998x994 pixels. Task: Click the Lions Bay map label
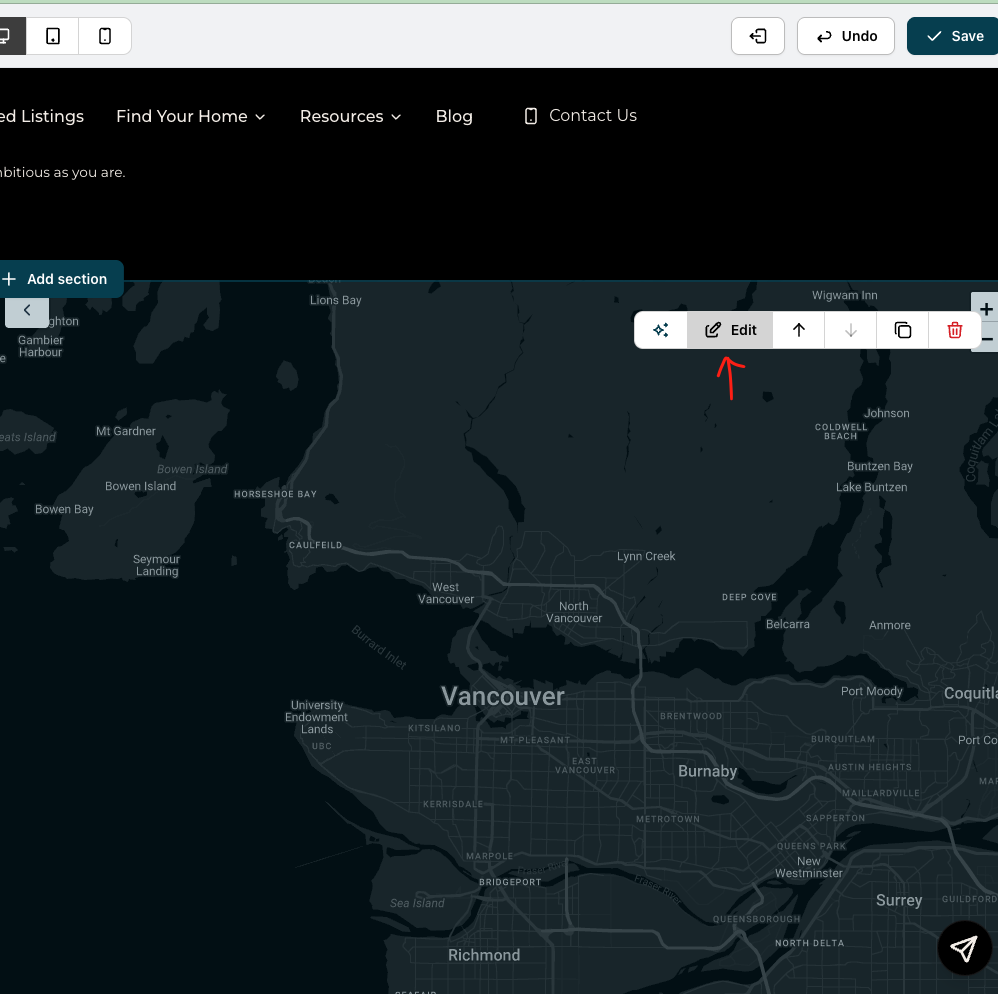(x=335, y=300)
